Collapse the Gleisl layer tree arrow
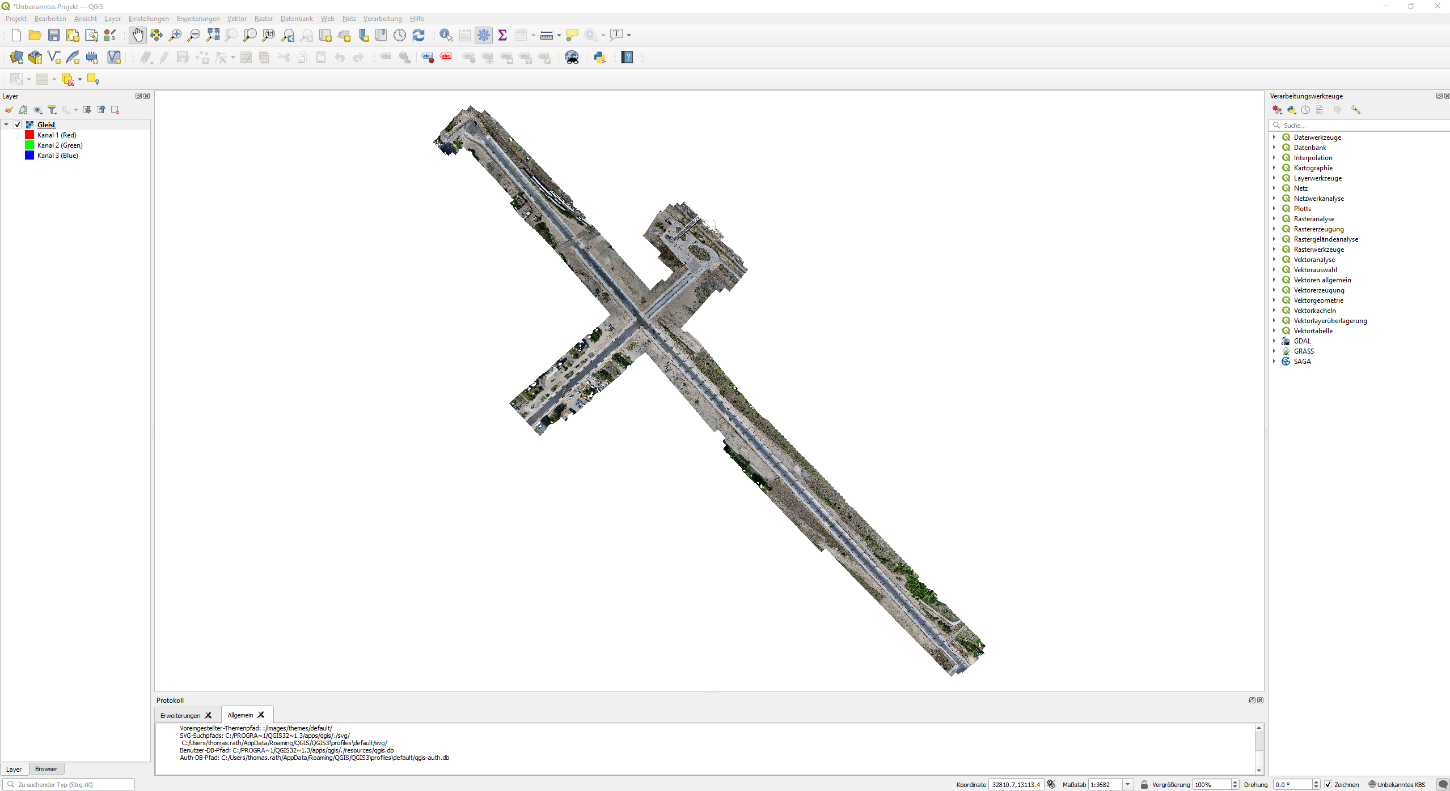 [x=7, y=125]
